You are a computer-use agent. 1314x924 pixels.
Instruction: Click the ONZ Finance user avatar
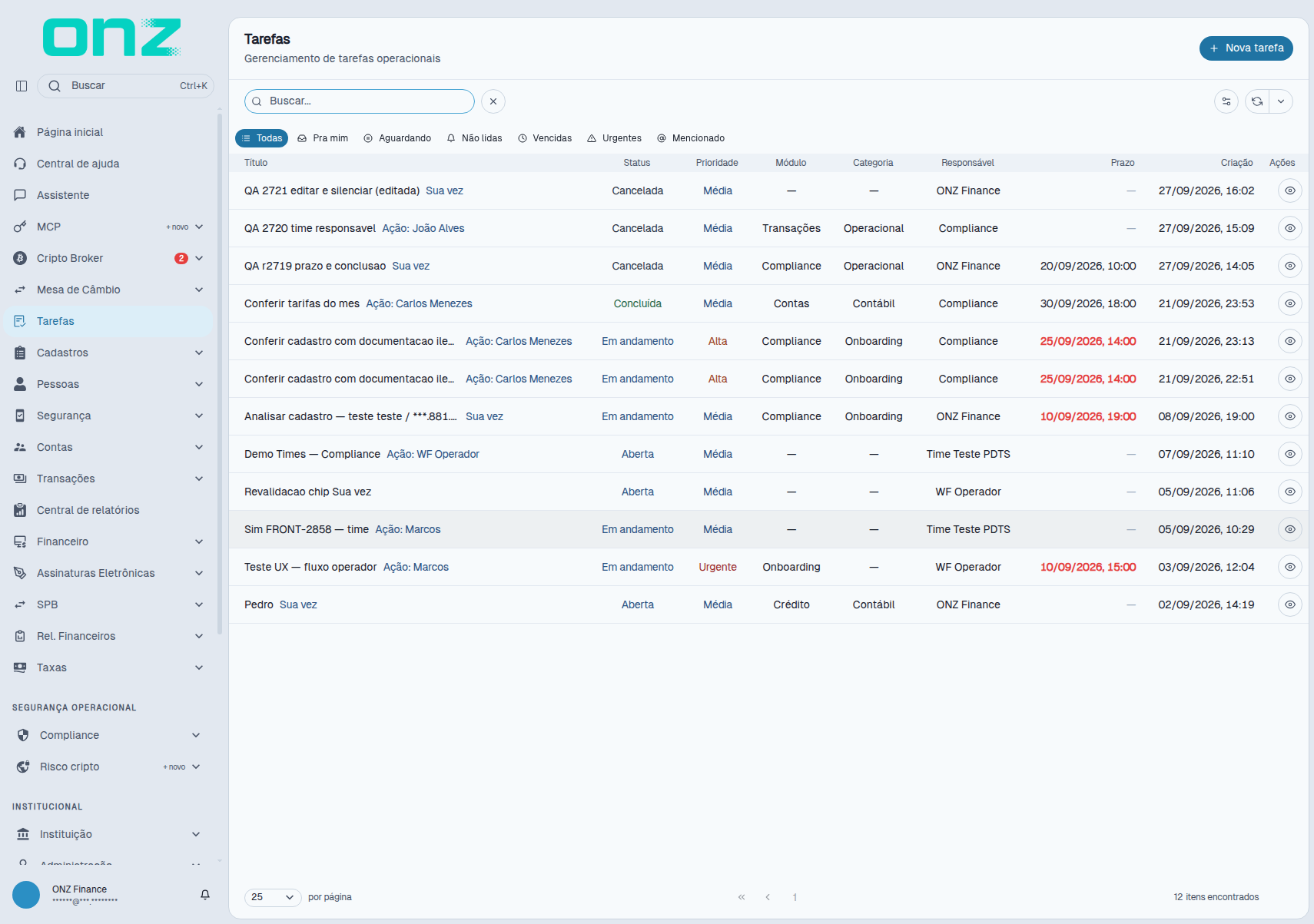[26, 895]
